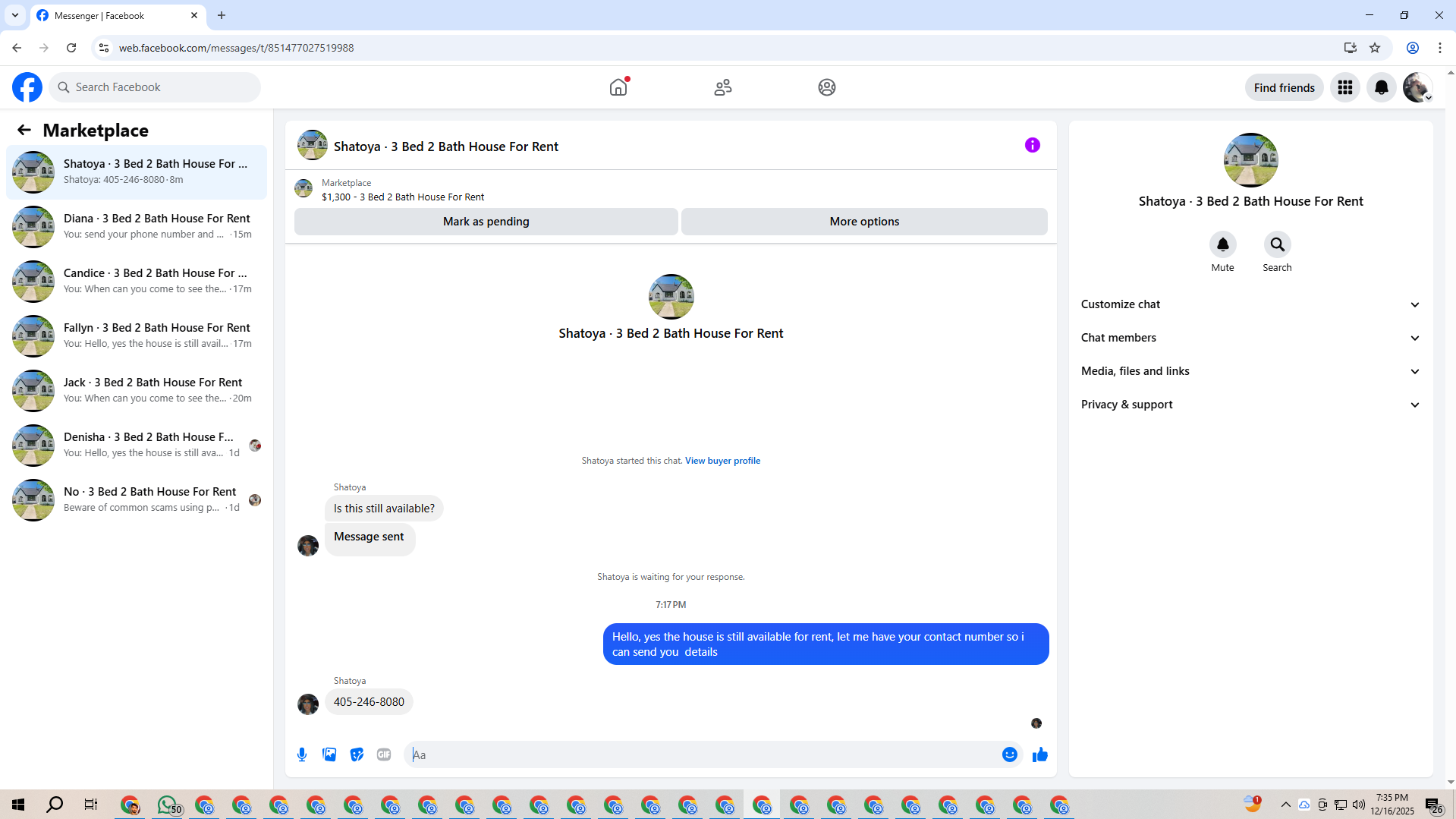Click the chat header house avatar

[x=313, y=145]
